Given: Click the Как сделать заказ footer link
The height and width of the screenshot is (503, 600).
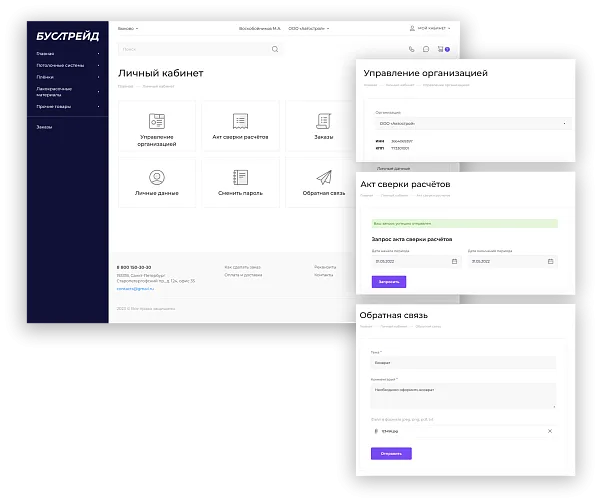Looking at the screenshot, I should point(242,267).
